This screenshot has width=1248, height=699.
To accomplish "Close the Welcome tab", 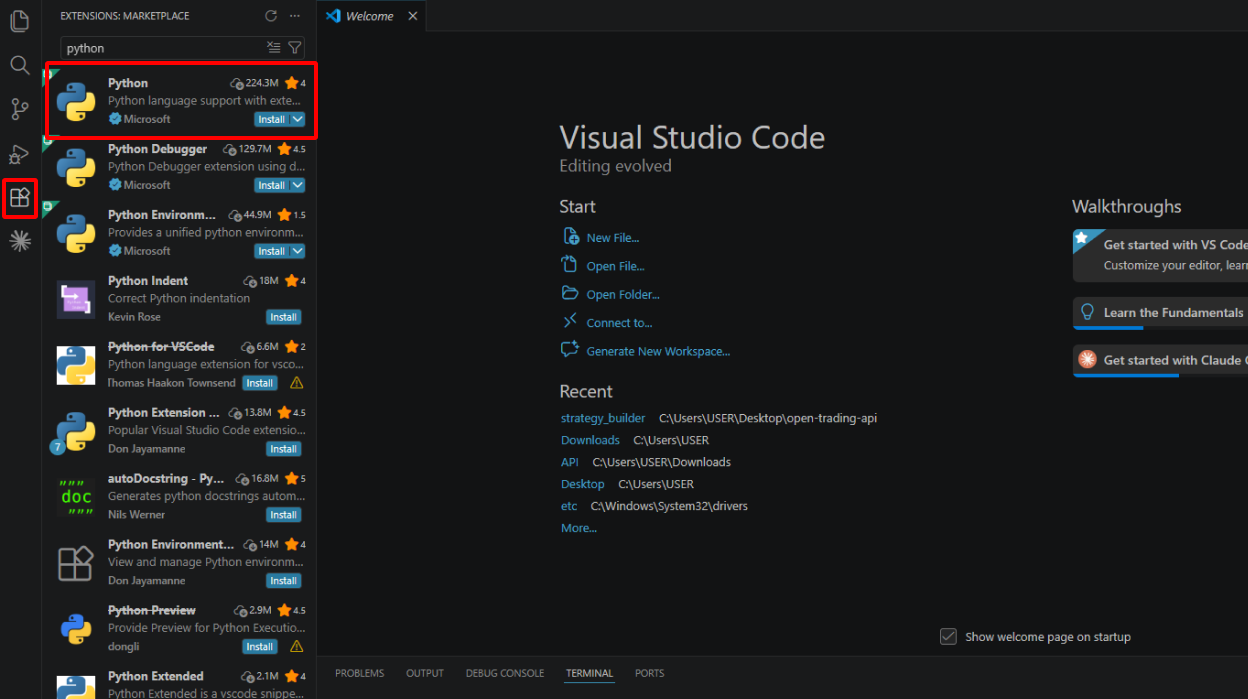I will (x=413, y=16).
